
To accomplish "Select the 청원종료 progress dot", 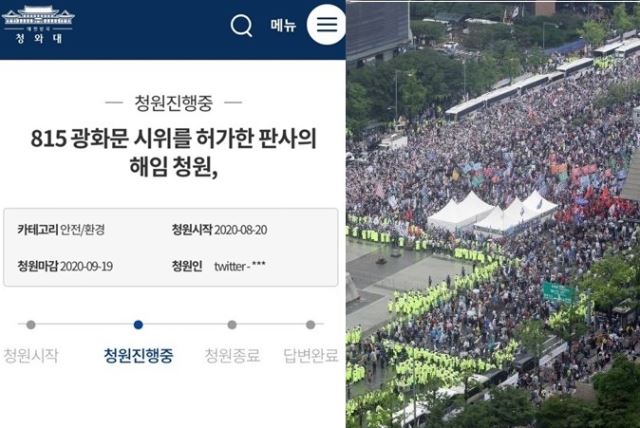I will (x=232, y=325).
